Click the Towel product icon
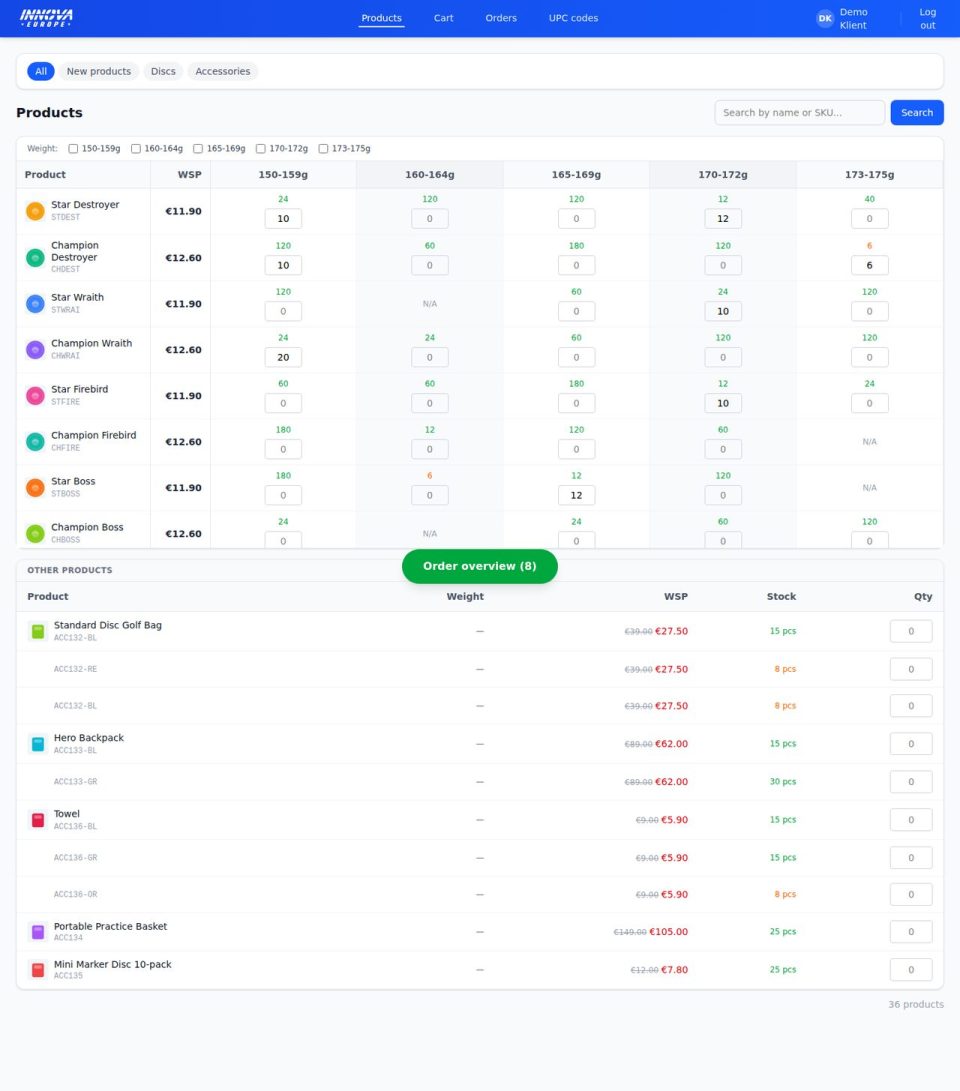 tap(38, 820)
